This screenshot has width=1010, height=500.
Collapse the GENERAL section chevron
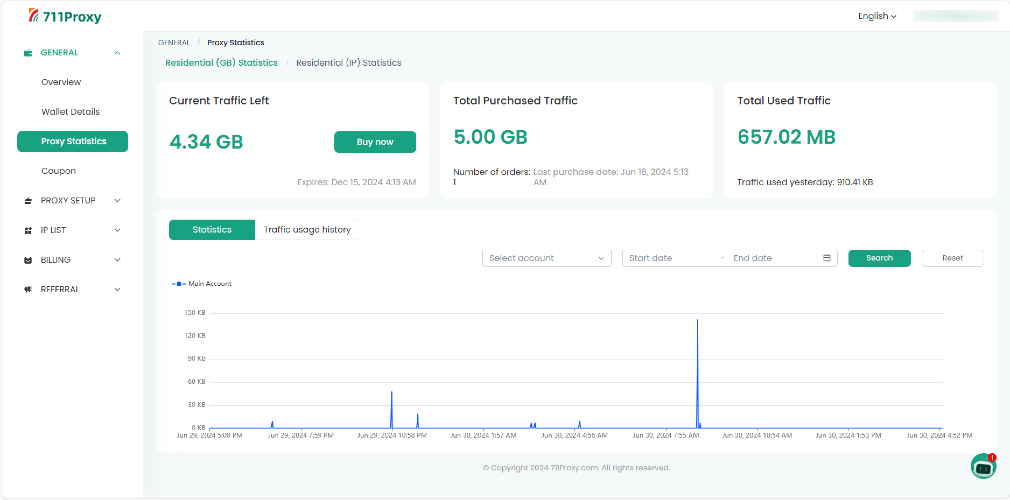tap(117, 53)
